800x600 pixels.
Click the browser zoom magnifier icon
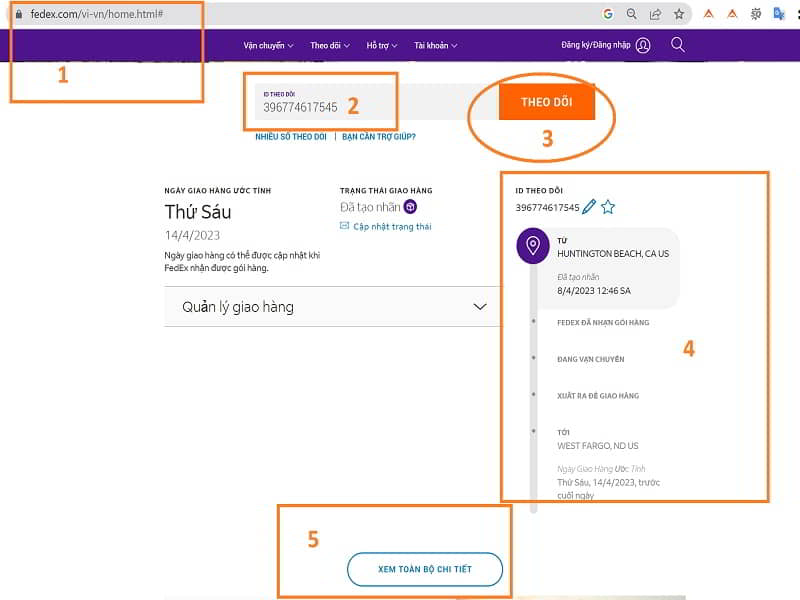(630, 14)
